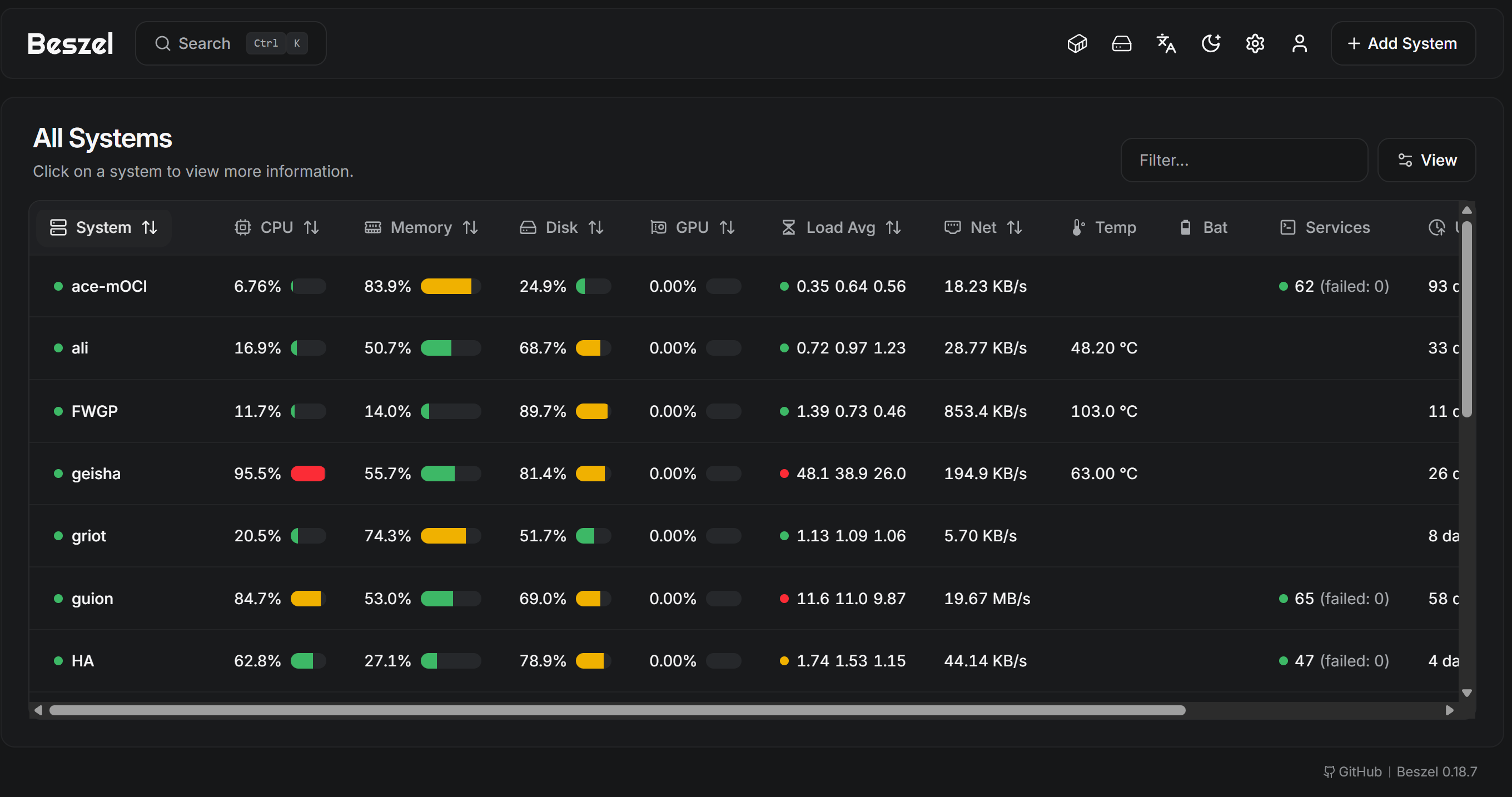Sort table by Memory column
The width and height of the screenshot is (1512, 797).
[x=421, y=228]
